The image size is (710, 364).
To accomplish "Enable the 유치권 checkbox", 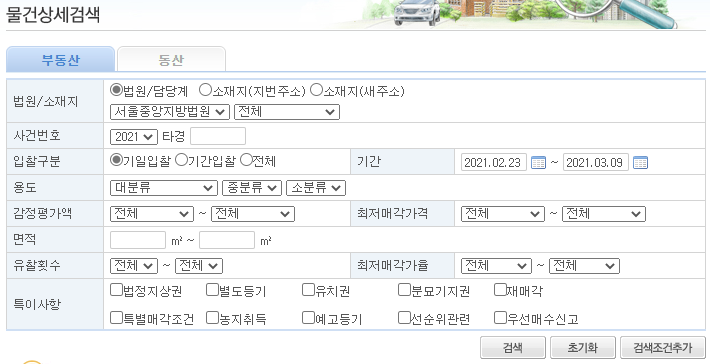I will coord(308,290).
